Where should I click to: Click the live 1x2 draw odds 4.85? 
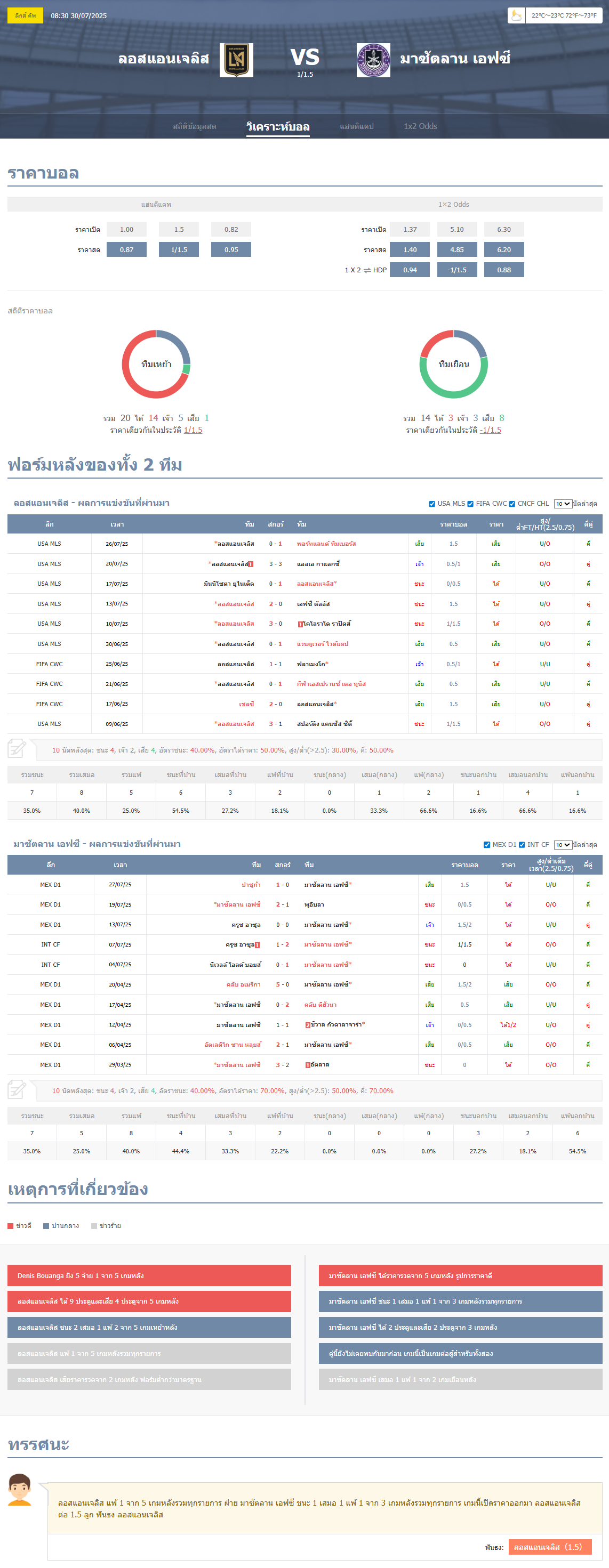click(458, 249)
